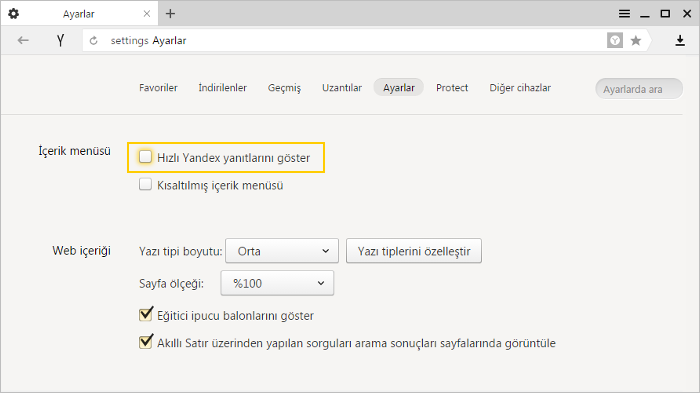This screenshot has height=393, width=700.
Task: Click the Protect shield icon in address bar
Action: tap(615, 41)
